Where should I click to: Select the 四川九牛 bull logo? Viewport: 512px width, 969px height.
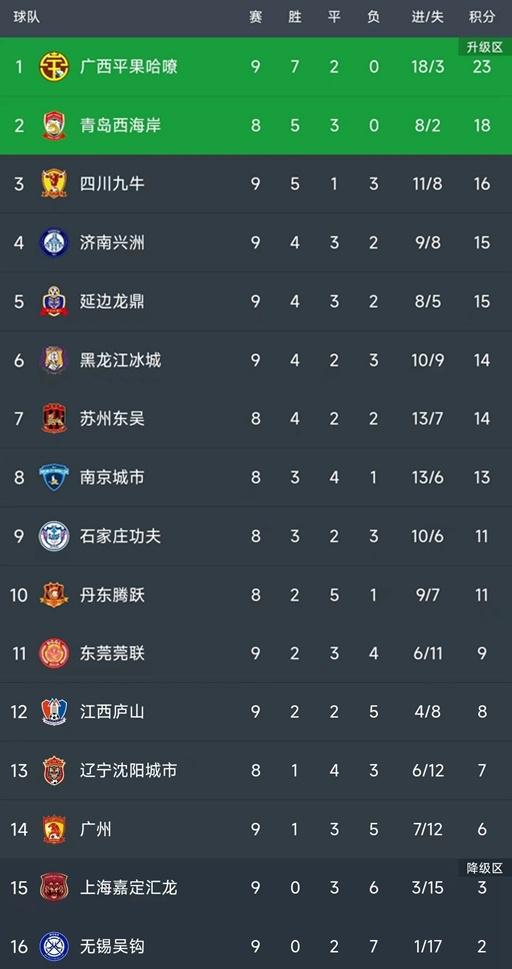click(x=54, y=184)
